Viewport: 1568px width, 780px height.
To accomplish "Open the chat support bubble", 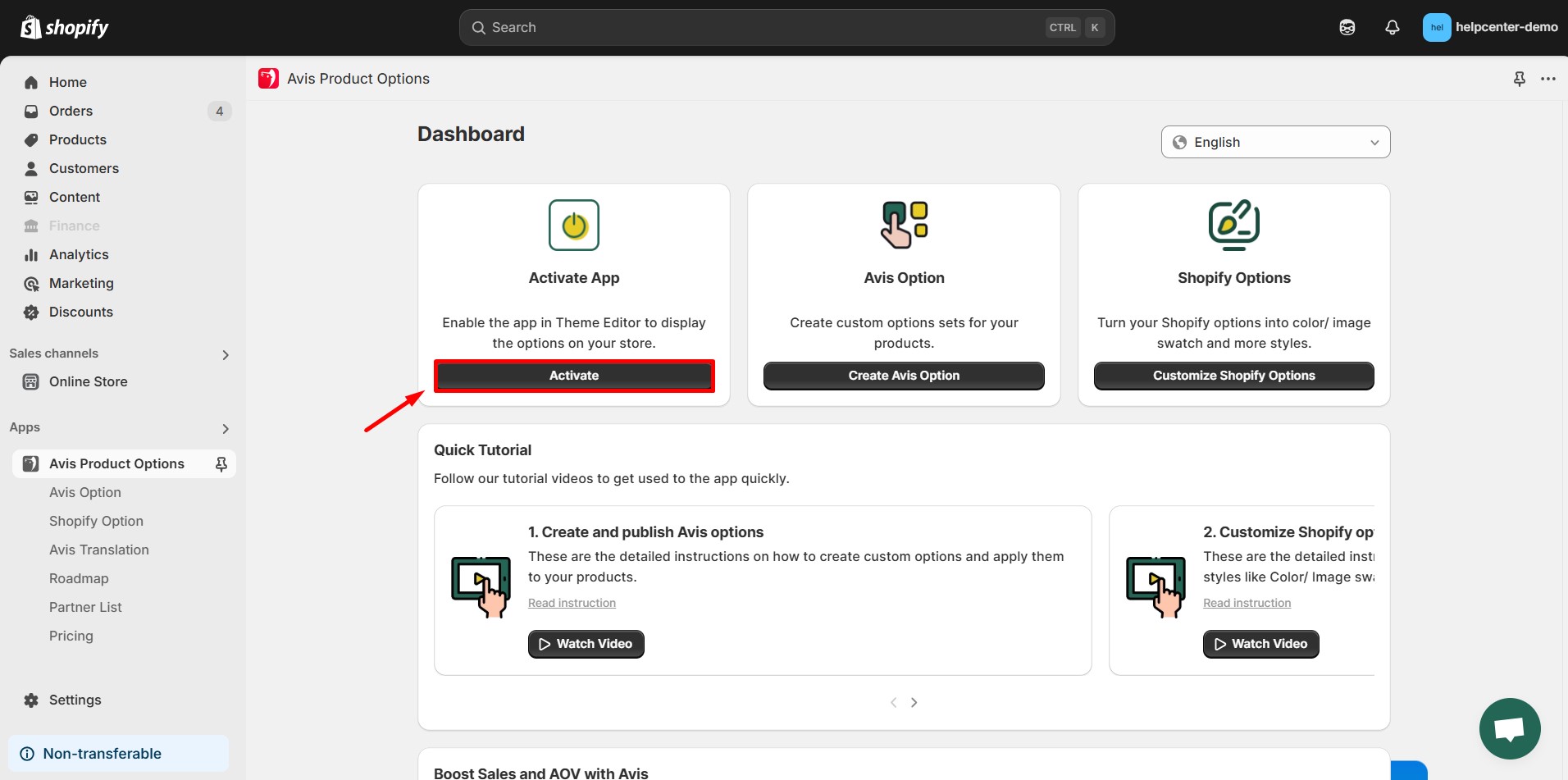I will [x=1509, y=728].
